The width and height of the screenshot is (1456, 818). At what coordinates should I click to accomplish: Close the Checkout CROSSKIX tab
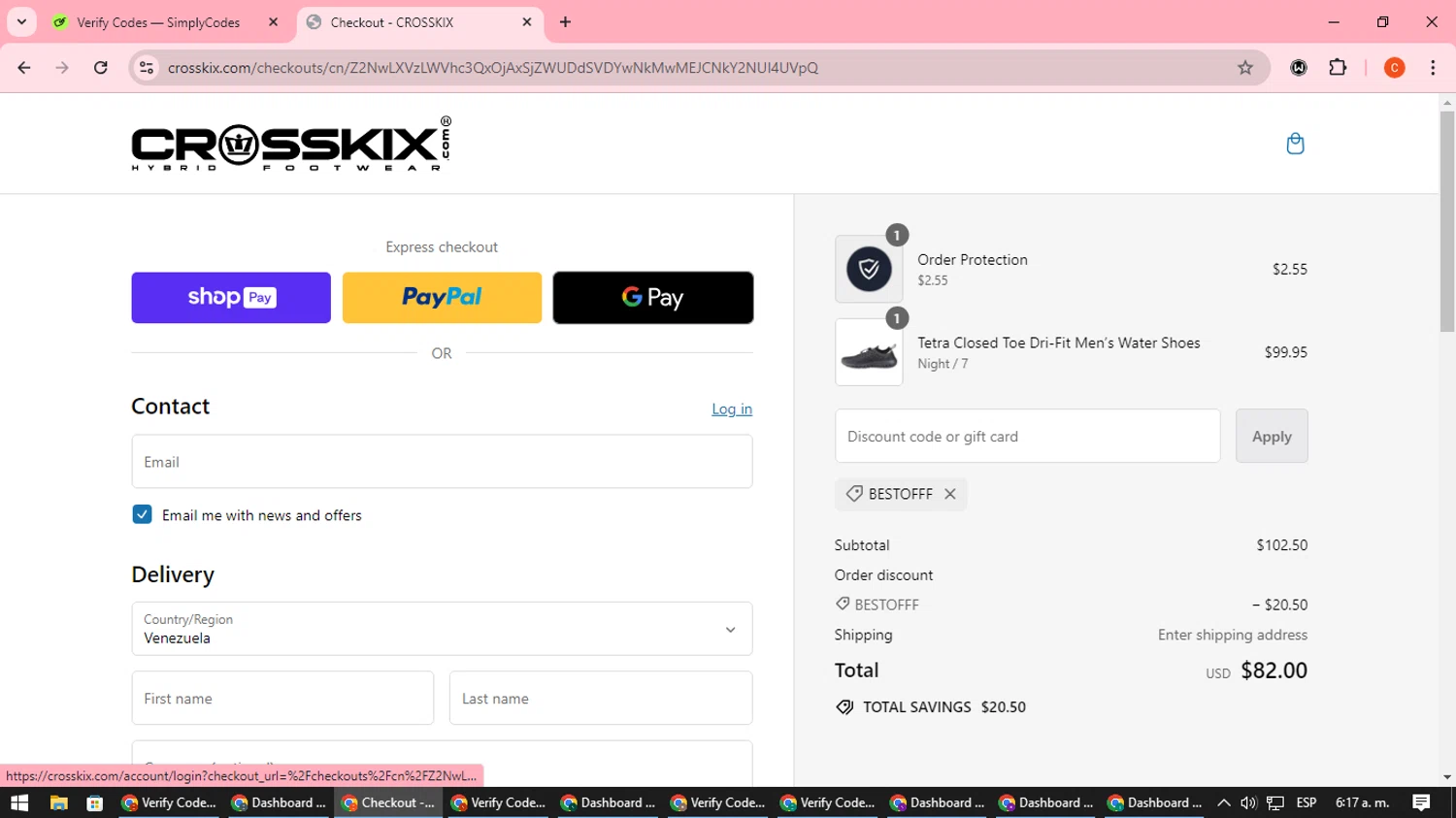click(x=527, y=21)
